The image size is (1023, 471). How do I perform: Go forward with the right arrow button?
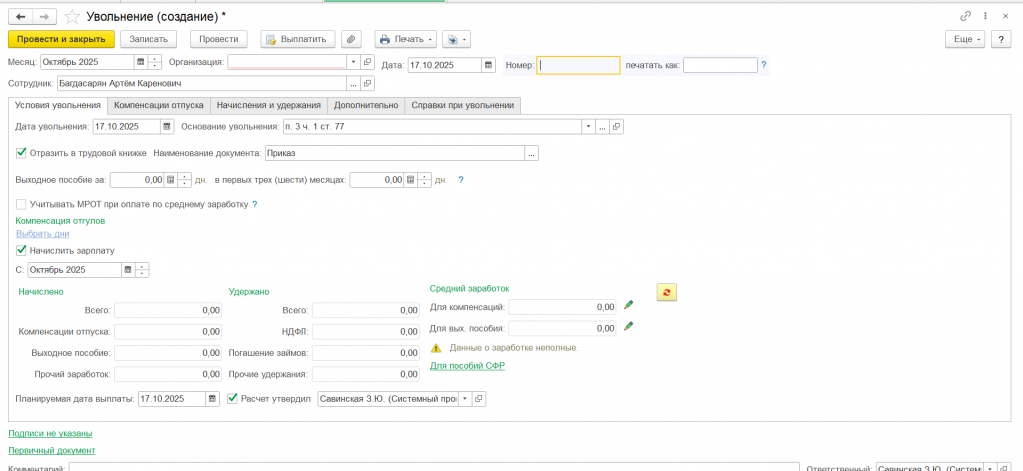(44, 16)
